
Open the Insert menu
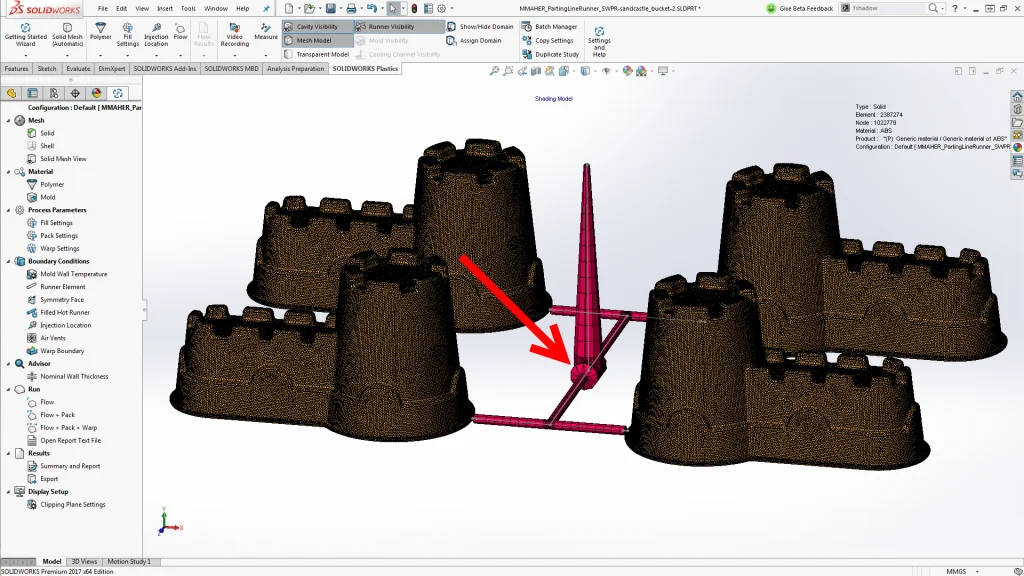pyautogui.click(x=164, y=8)
